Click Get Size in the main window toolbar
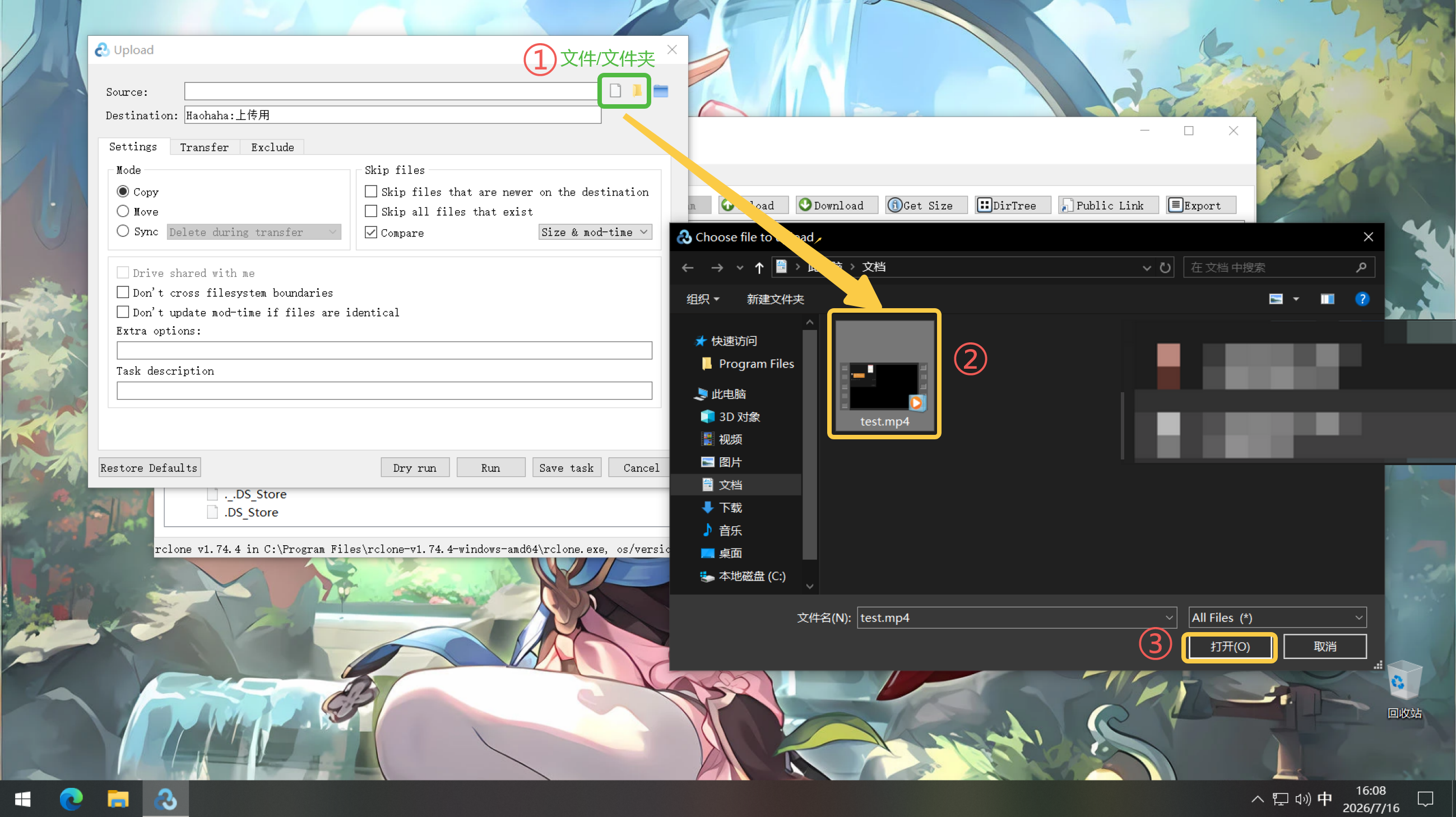This screenshot has height=817, width=1456. pos(926,205)
